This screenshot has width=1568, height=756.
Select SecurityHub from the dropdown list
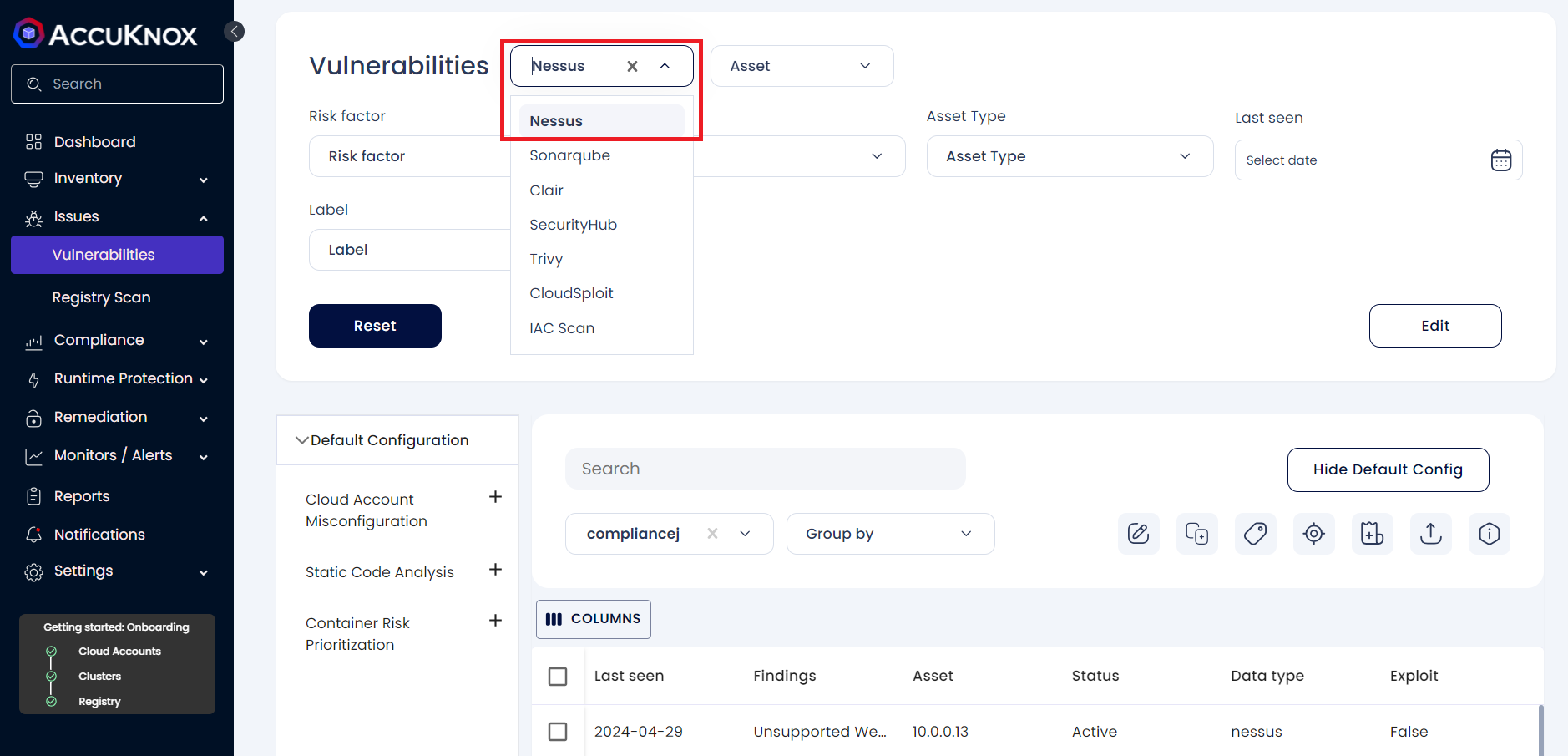tap(602, 225)
